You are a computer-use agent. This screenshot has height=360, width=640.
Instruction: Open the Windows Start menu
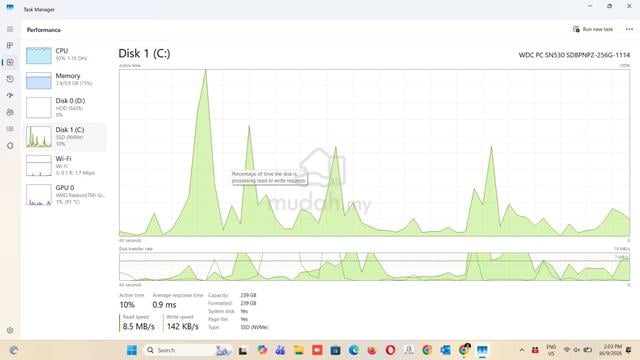(x=131, y=350)
